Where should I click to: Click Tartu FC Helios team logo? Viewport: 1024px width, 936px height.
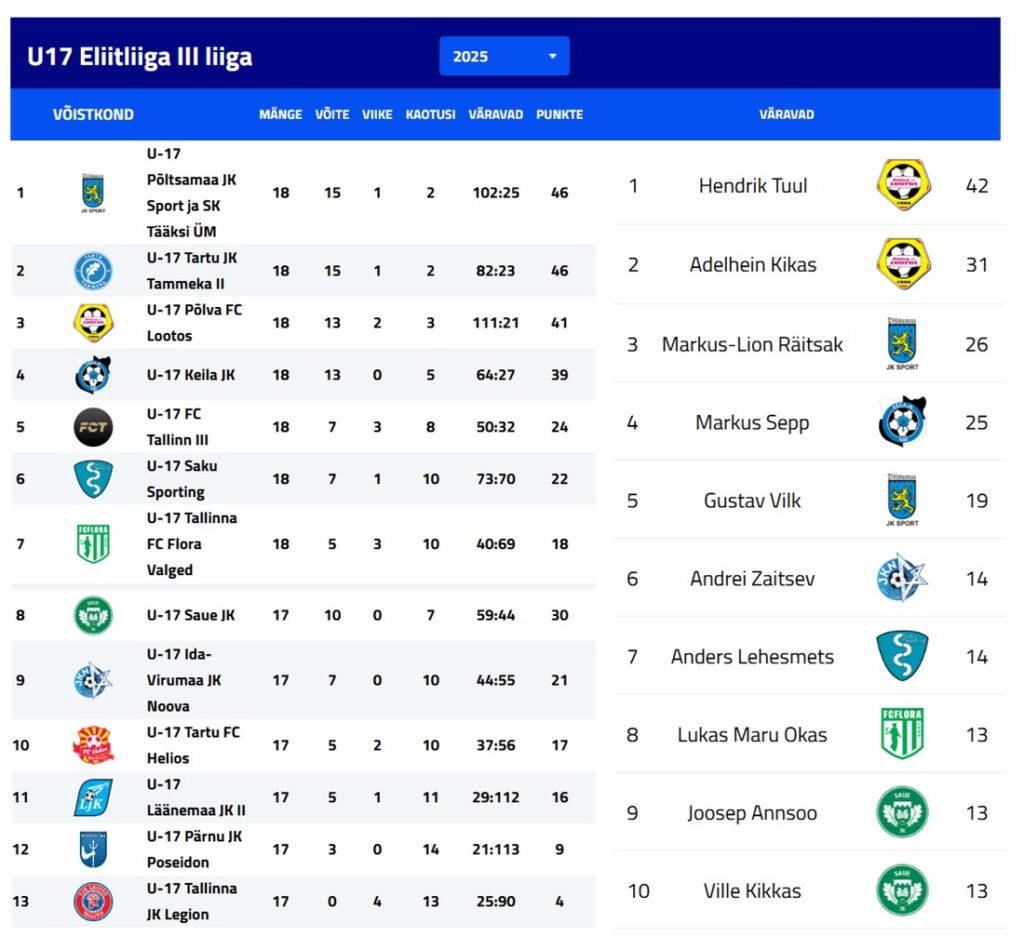(x=93, y=745)
